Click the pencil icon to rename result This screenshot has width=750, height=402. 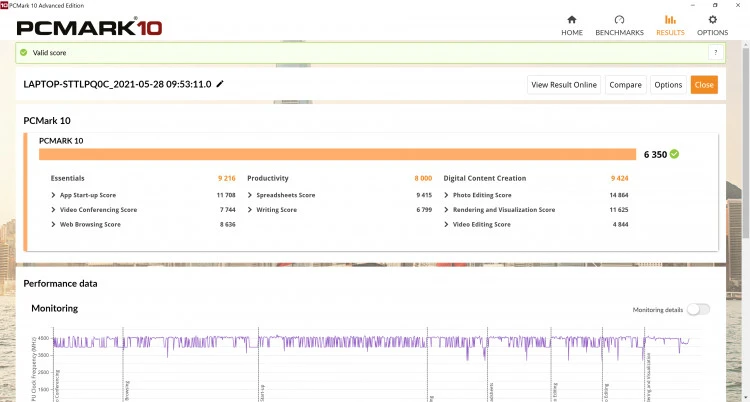pos(220,84)
